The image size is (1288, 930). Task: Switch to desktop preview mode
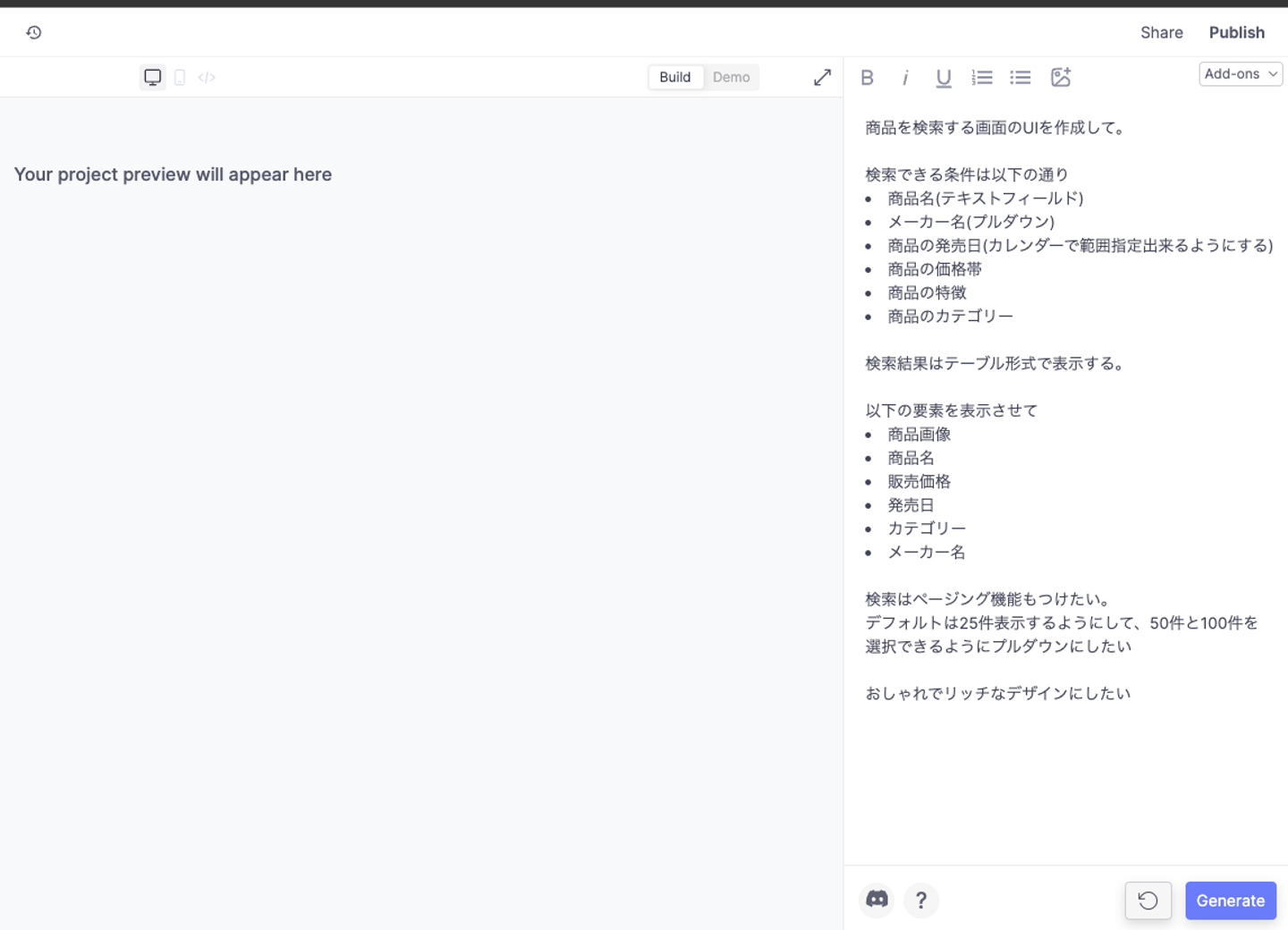[x=153, y=77]
